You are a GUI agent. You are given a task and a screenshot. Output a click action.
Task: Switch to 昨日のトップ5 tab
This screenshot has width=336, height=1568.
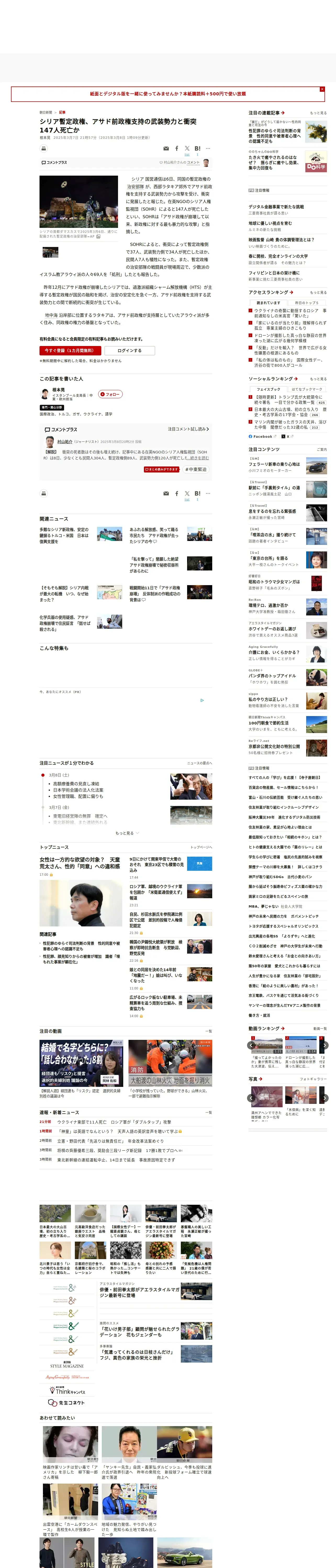click(307, 303)
